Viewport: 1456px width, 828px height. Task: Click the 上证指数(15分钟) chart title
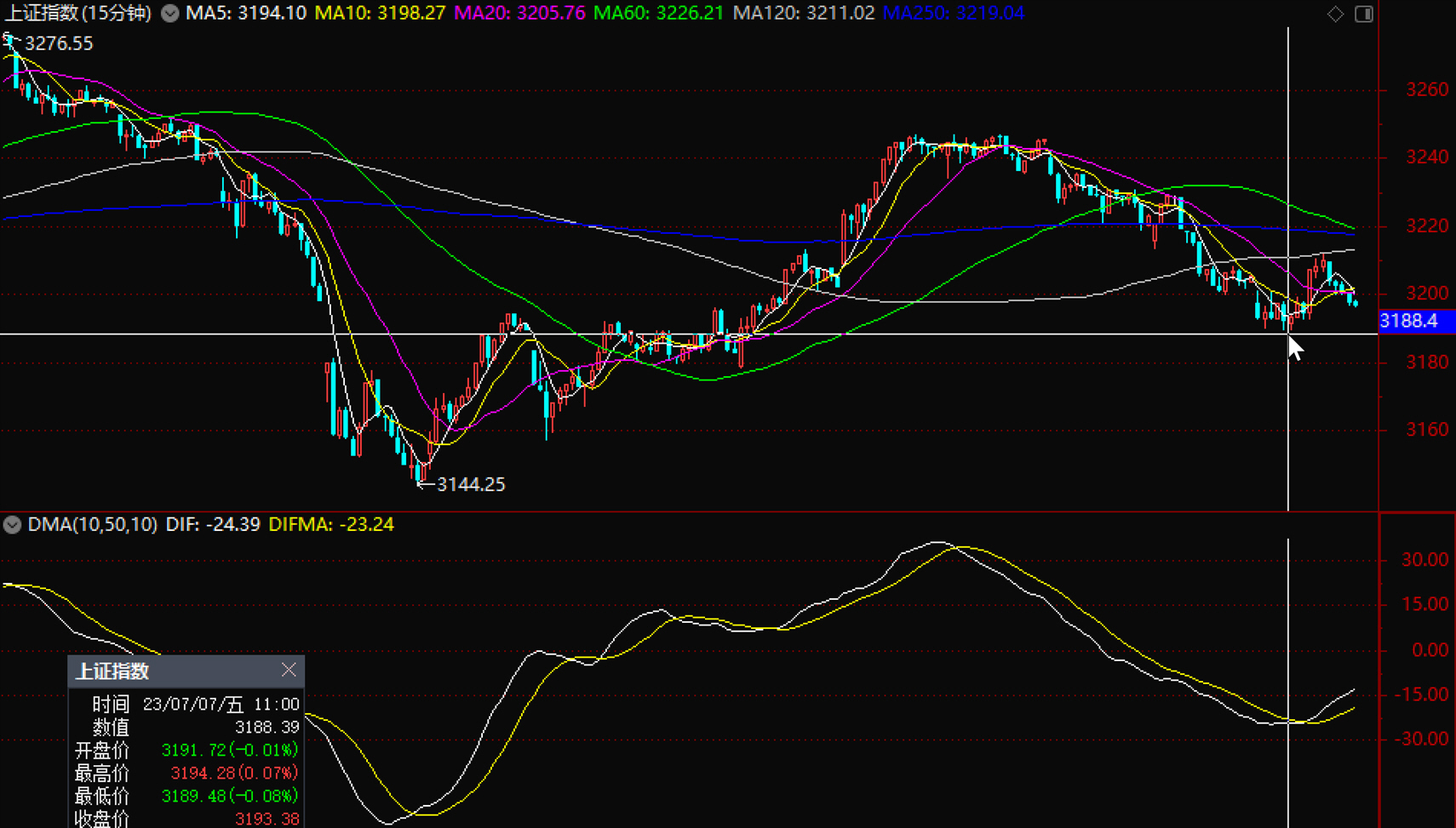coord(78,14)
